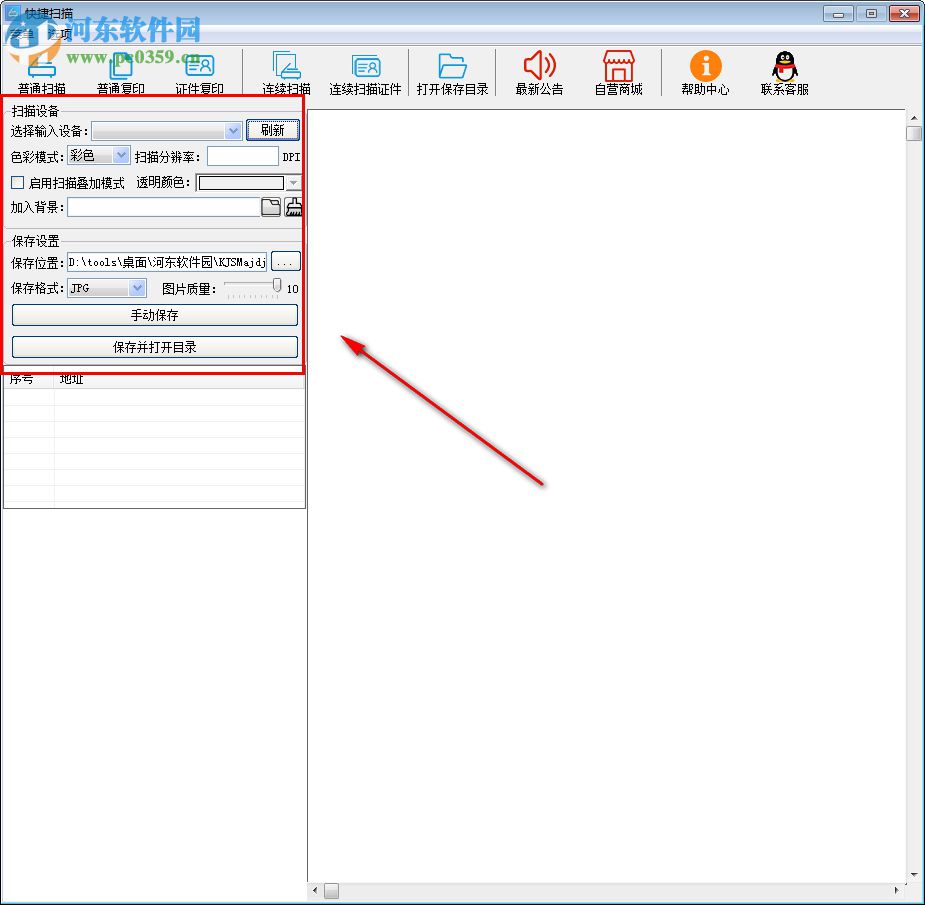Open the 菜单 menu

click(x=22, y=34)
